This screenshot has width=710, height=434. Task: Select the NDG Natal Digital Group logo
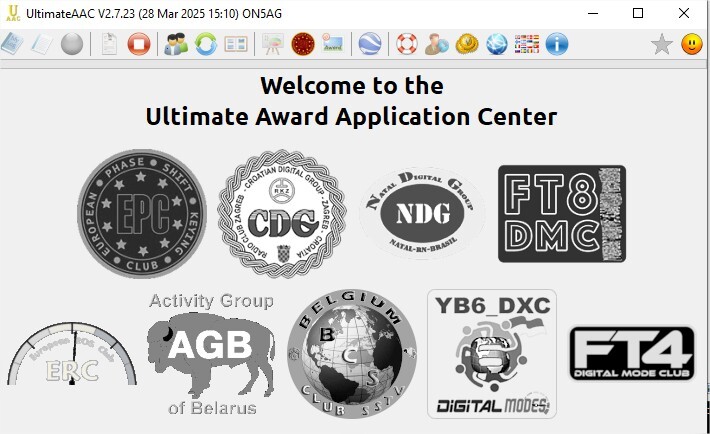point(422,214)
